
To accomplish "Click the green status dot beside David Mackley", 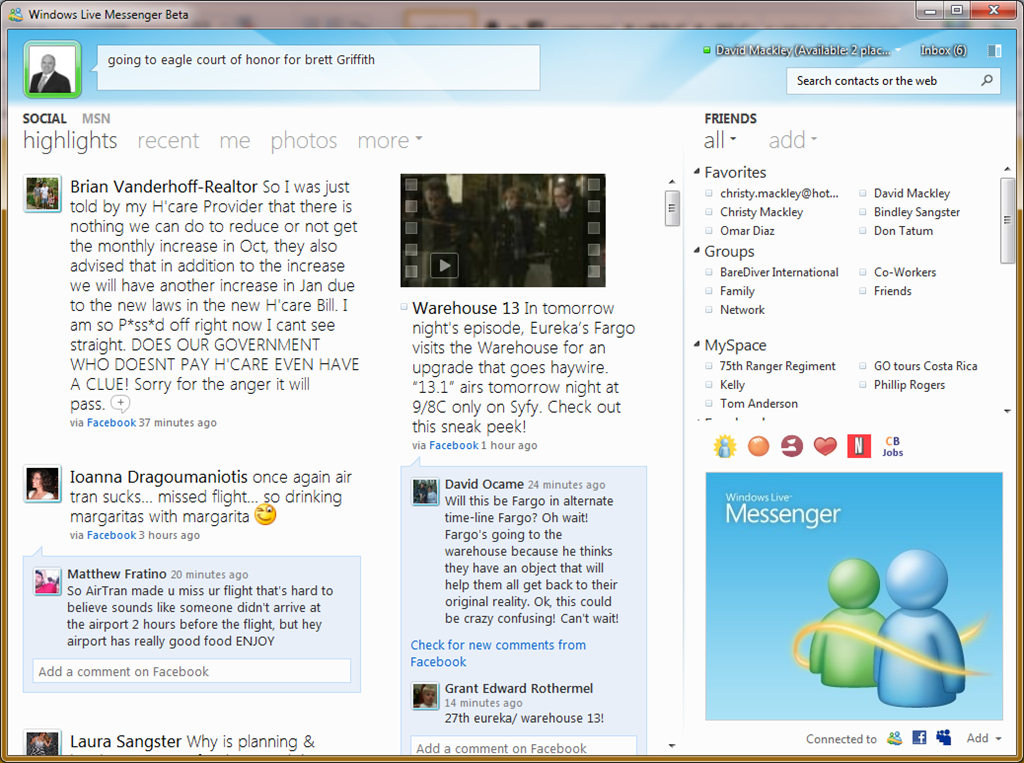I will (707, 50).
